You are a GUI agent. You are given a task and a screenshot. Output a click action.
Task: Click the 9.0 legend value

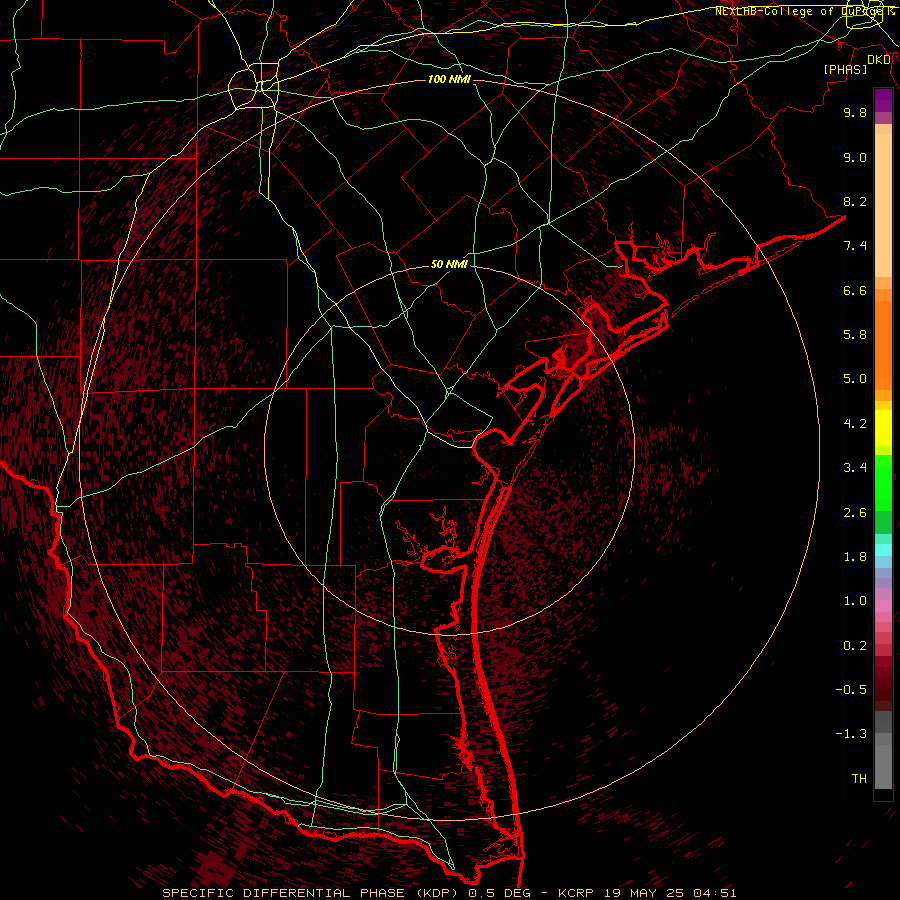tap(855, 157)
